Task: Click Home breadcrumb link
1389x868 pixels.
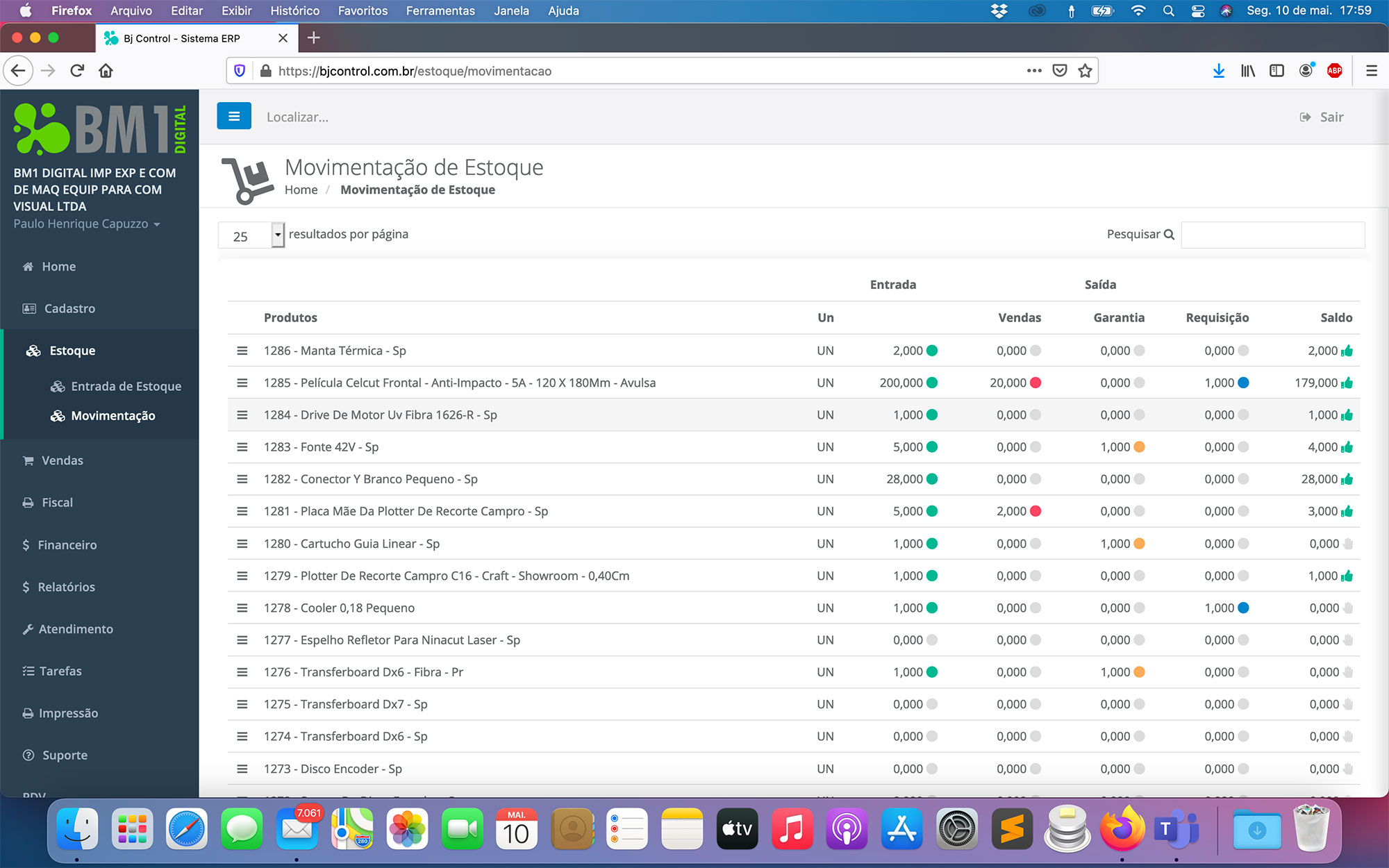Action: 301,190
